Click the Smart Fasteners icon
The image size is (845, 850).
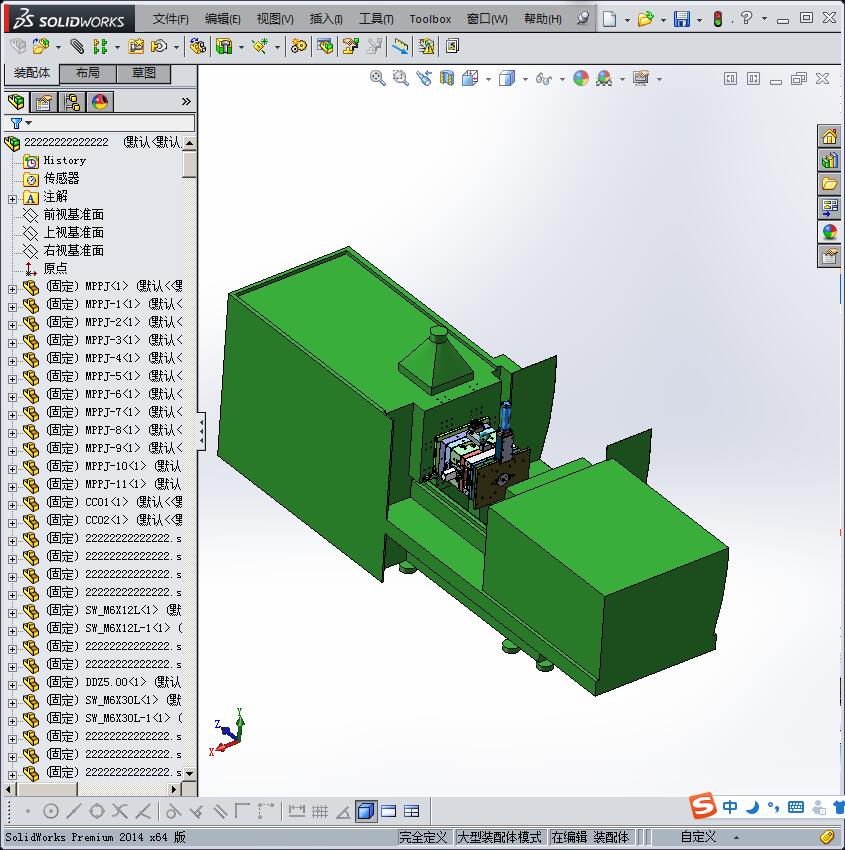click(x=136, y=47)
